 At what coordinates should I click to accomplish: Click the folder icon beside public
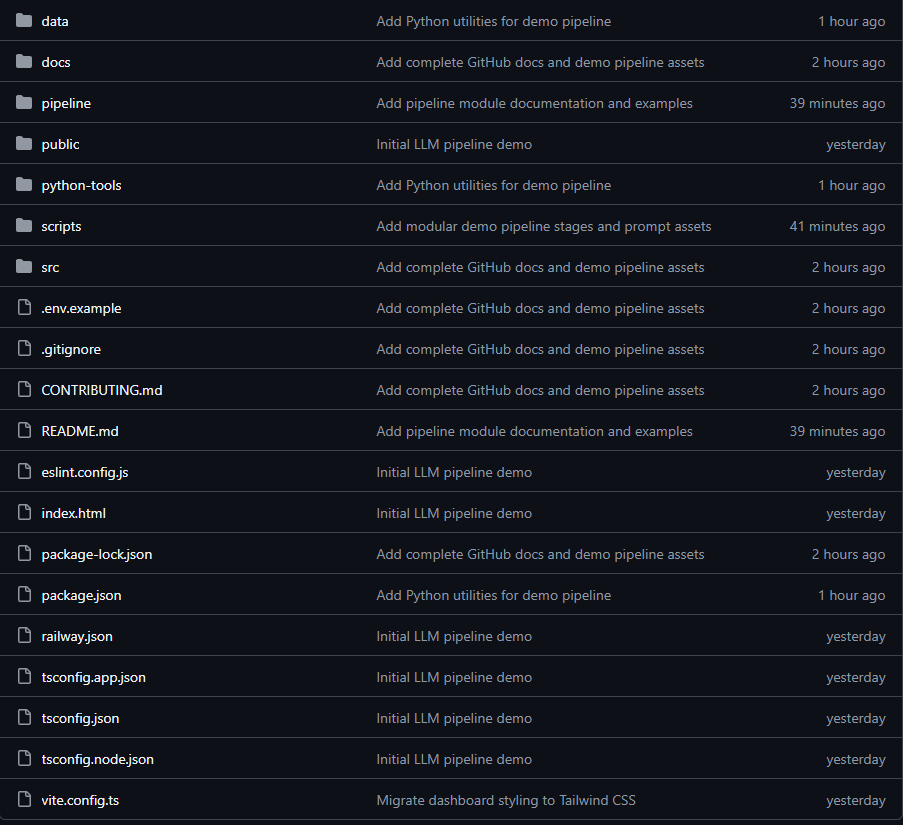(24, 144)
